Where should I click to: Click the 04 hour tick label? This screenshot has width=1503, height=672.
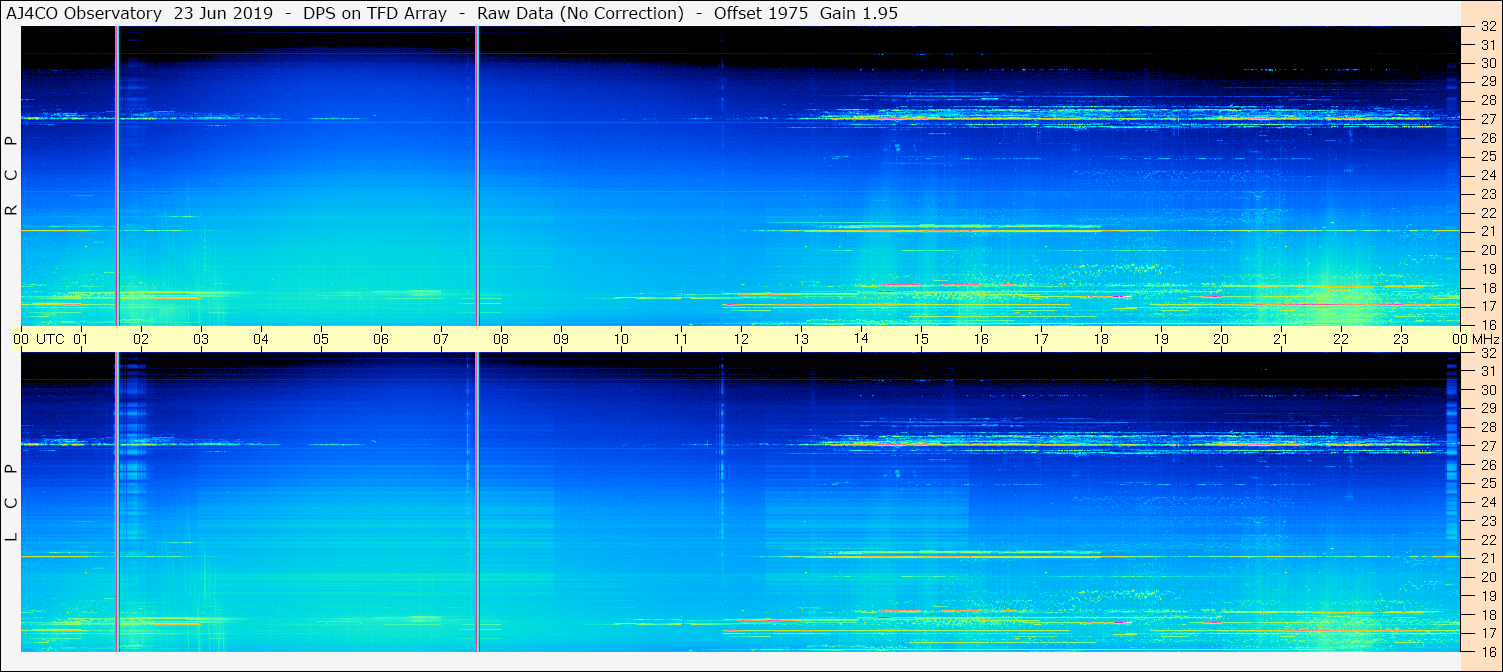tap(261, 339)
